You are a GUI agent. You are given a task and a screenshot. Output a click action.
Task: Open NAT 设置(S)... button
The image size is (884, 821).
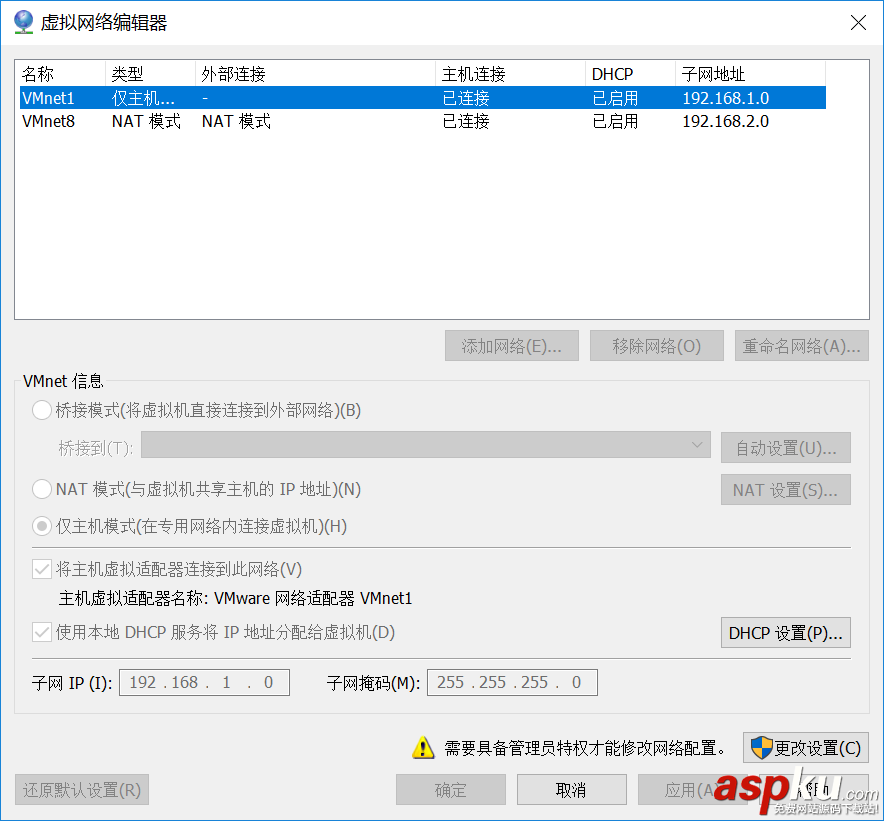(785, 489)
